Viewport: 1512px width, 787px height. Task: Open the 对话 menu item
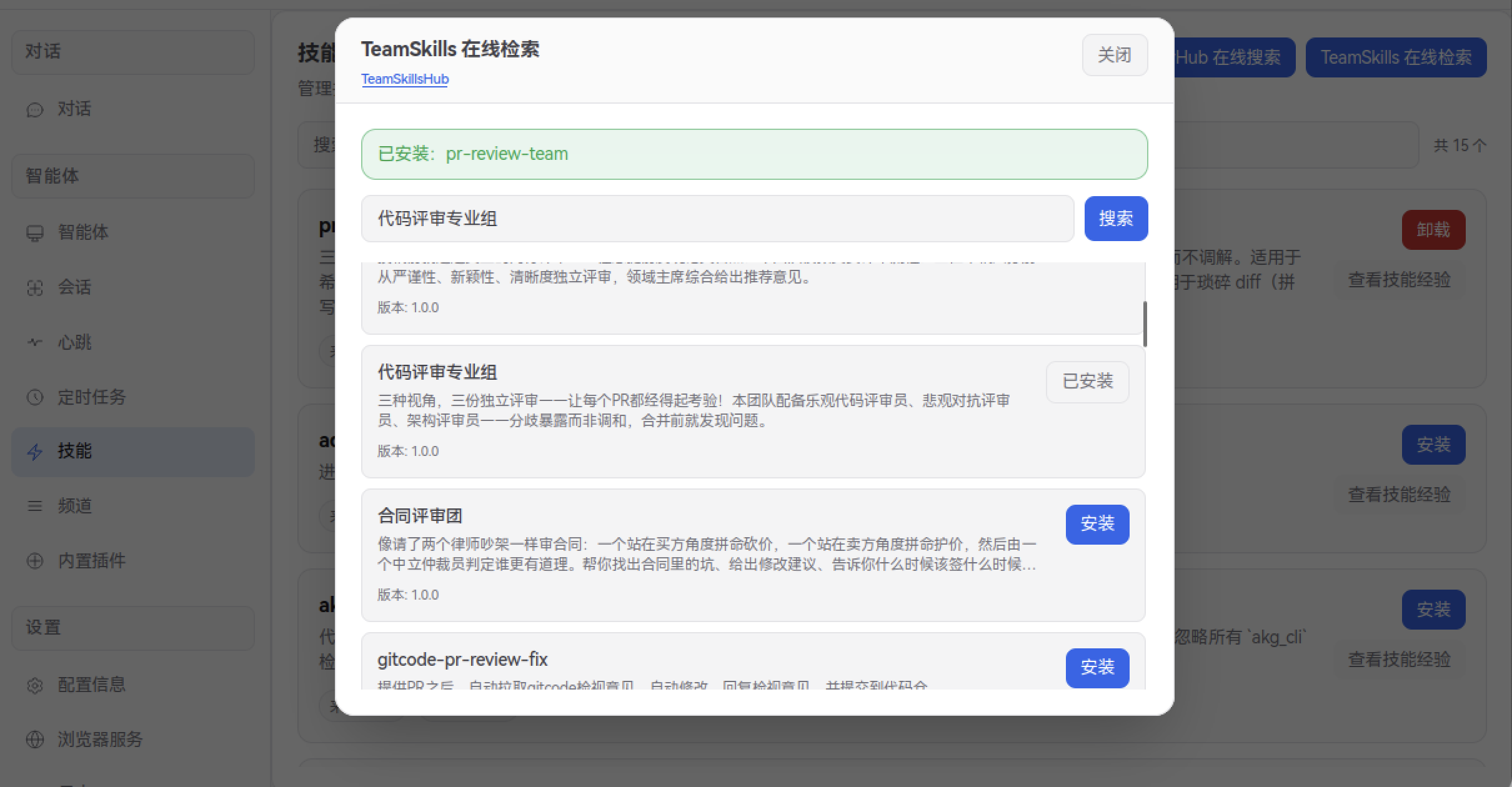click(x=133, y=109)
